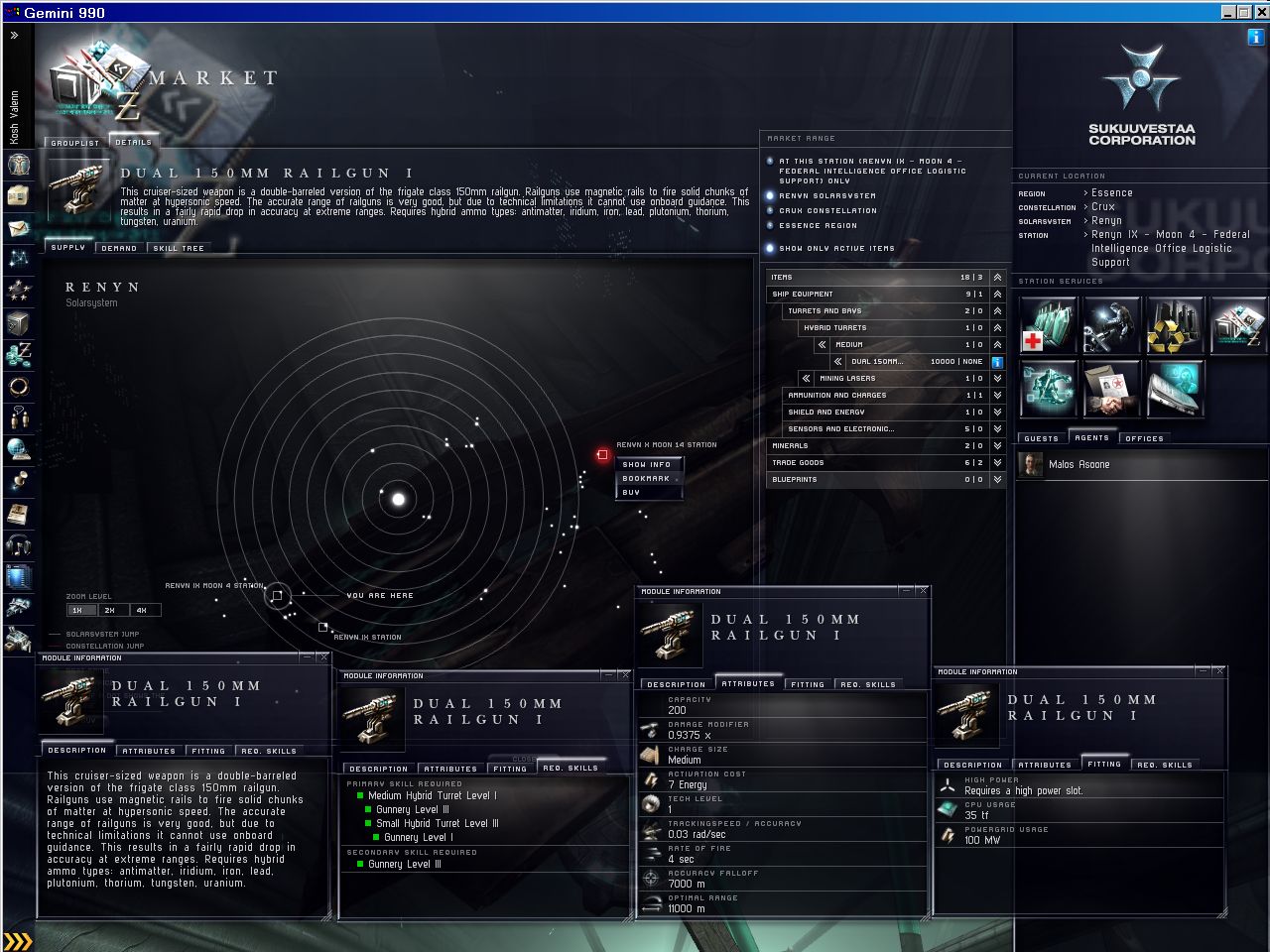Open the mail envelope icon in sidebar
1270x952 pixels.
[x=18, y=228]
